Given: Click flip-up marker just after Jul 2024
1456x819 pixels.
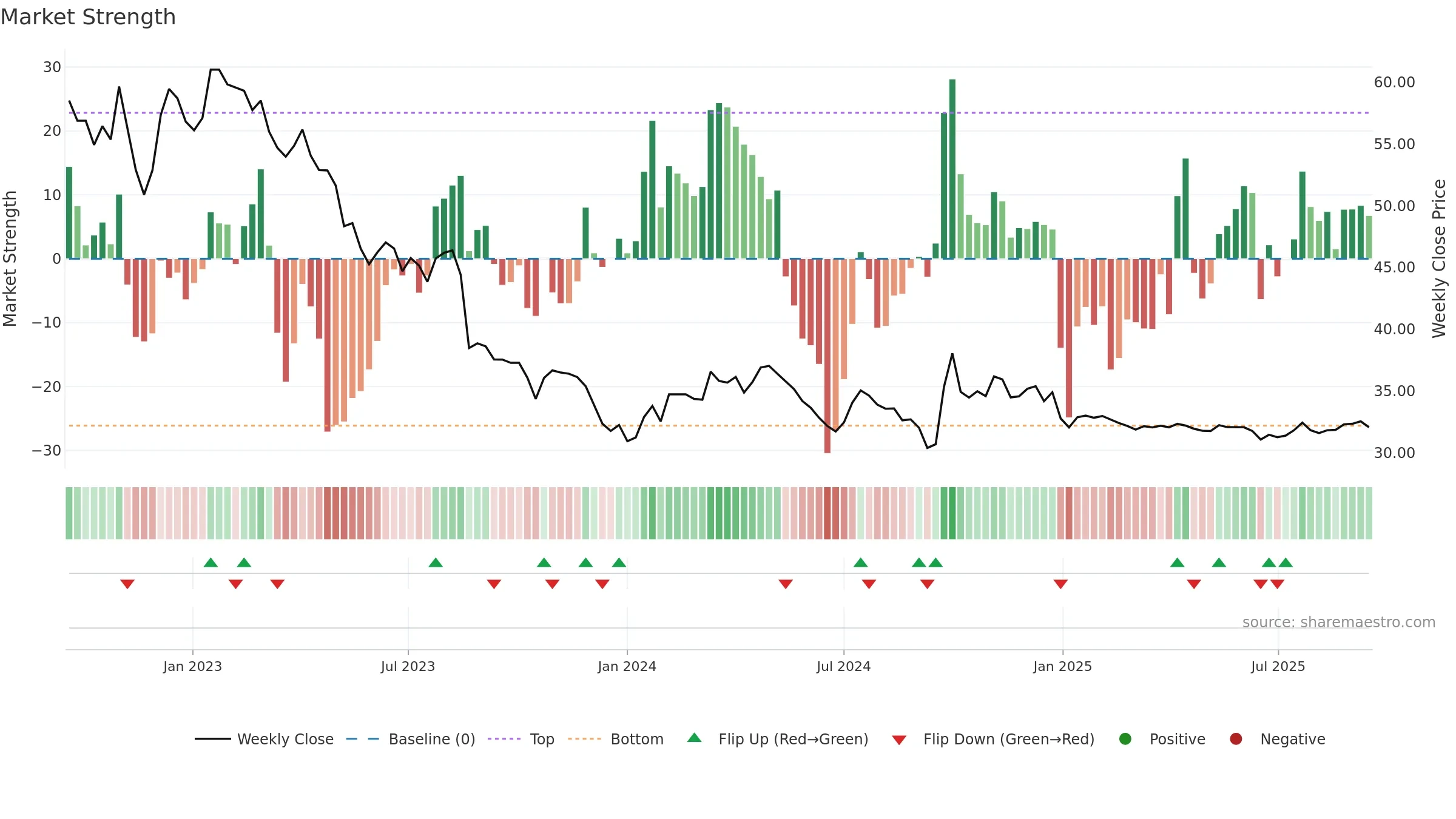Looking at the screenshot, I should coord(860,562).
